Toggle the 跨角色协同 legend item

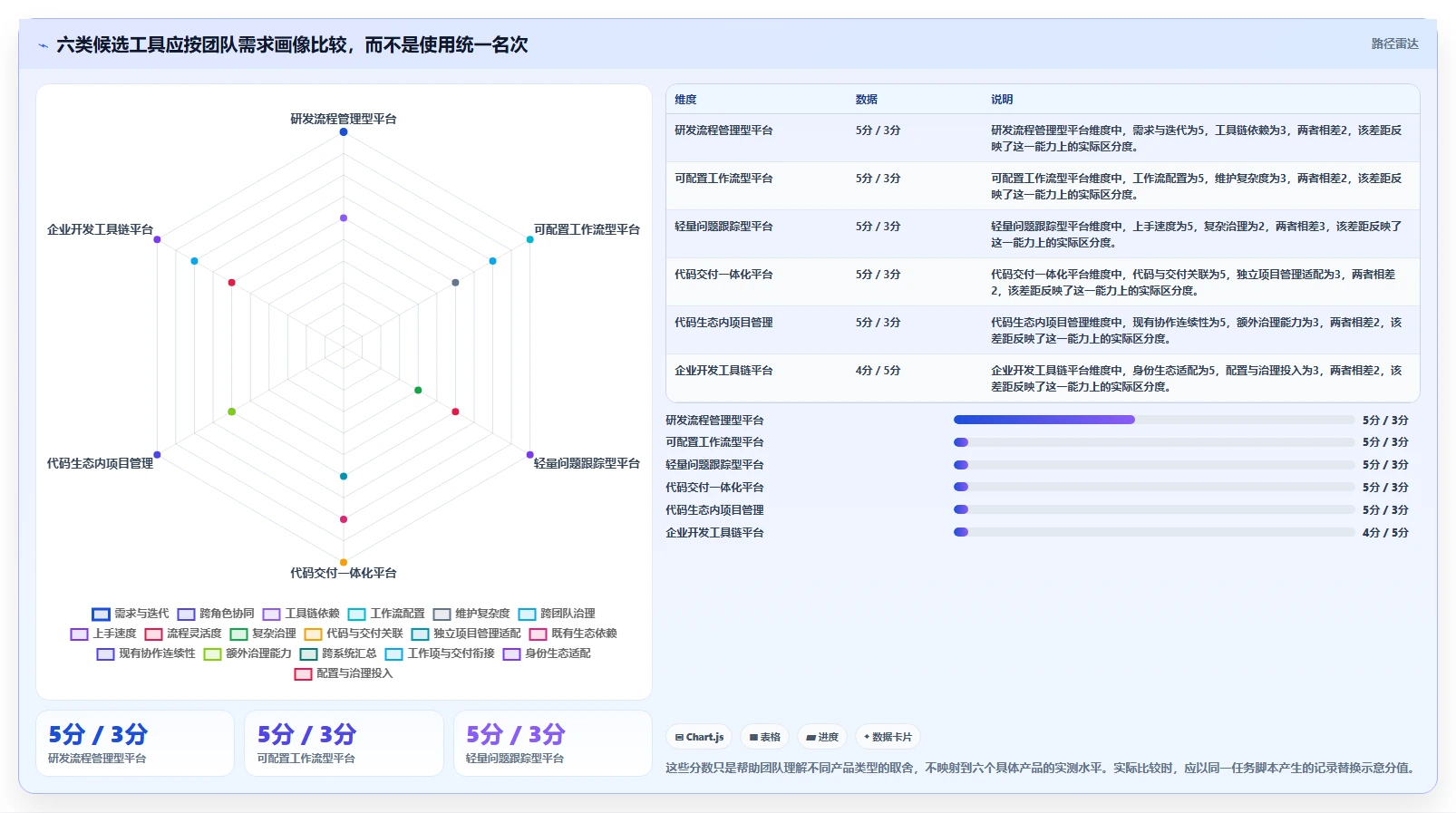click(x=216, y=614)
